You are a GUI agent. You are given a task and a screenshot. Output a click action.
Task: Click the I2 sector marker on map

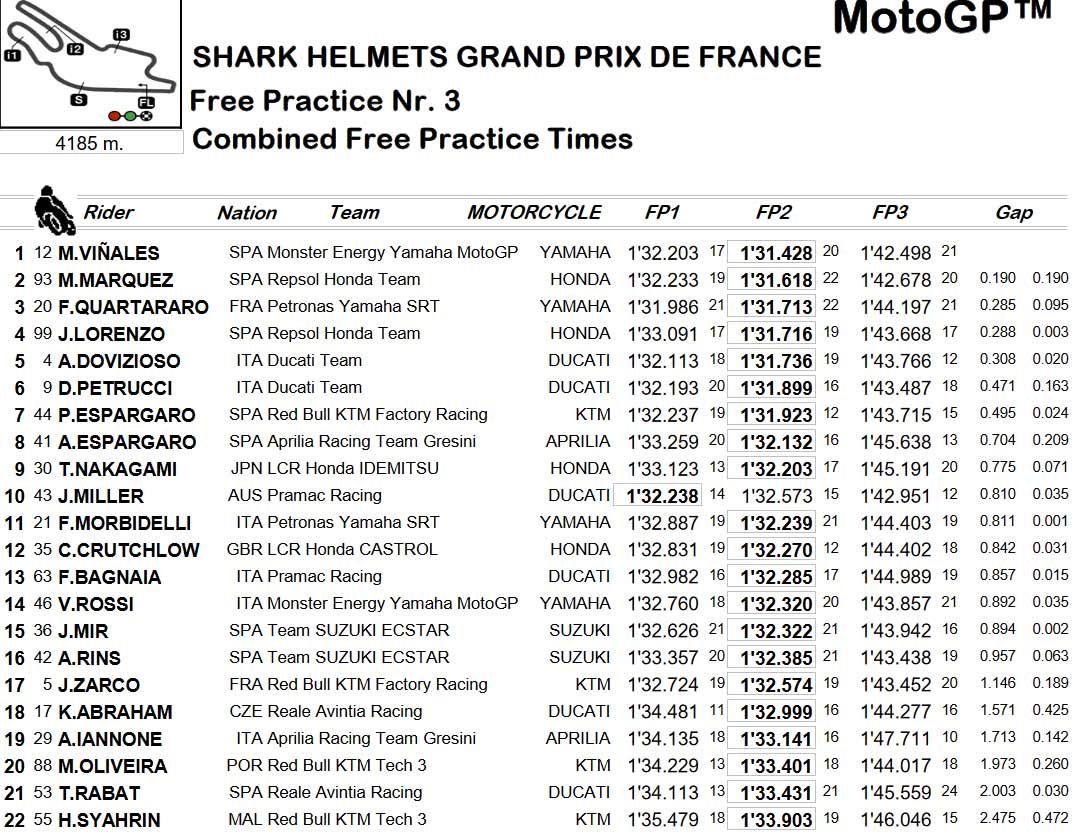75,49
